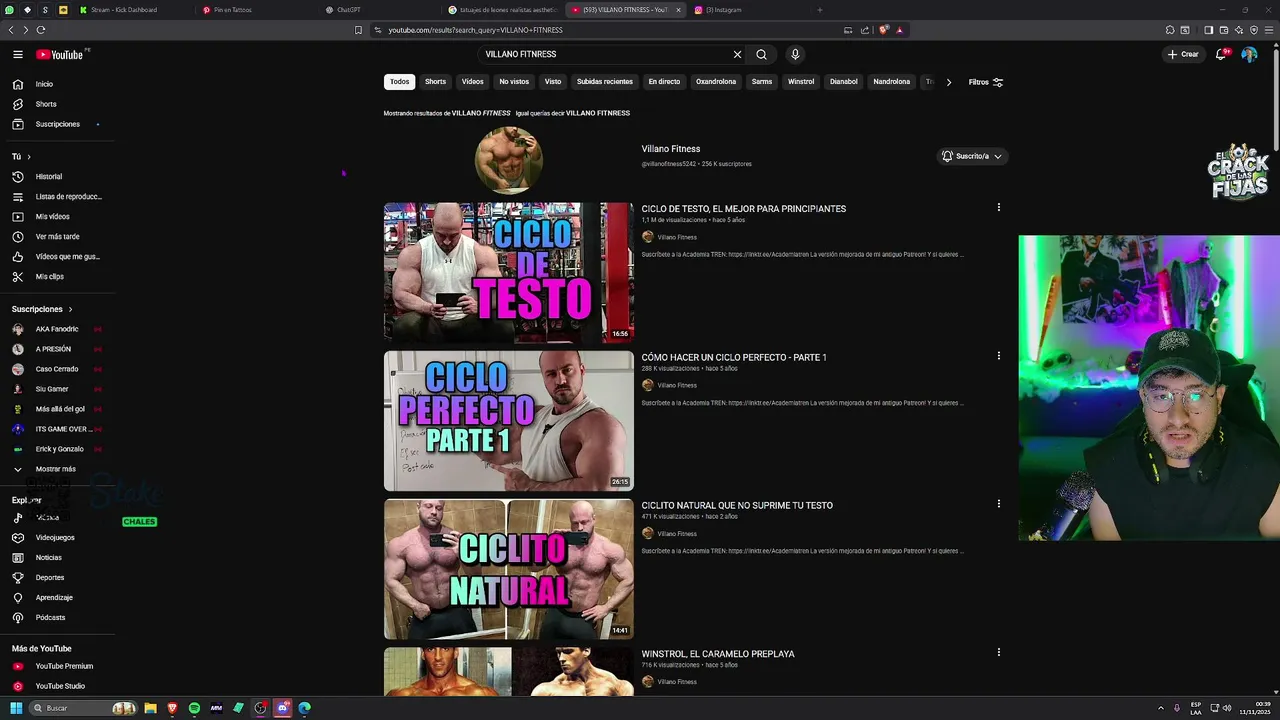The image size is (1280, 720).
Task: Show more filter chips with right arrow
Action: click(x=948, y=82)
